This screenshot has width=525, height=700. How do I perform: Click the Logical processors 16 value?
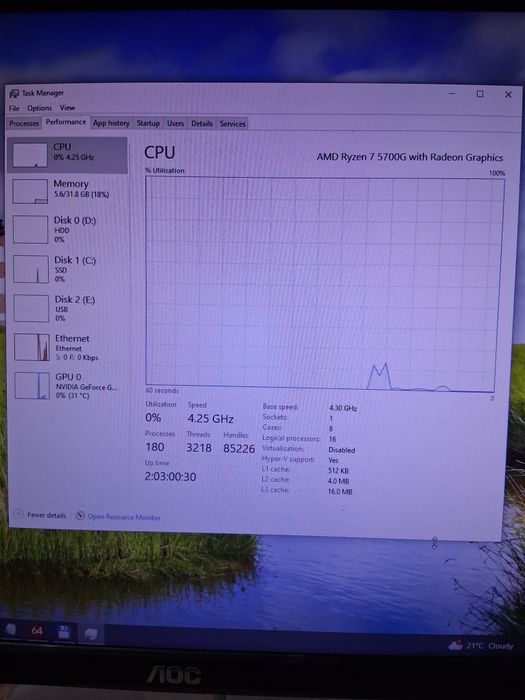[x=332, y=439]
